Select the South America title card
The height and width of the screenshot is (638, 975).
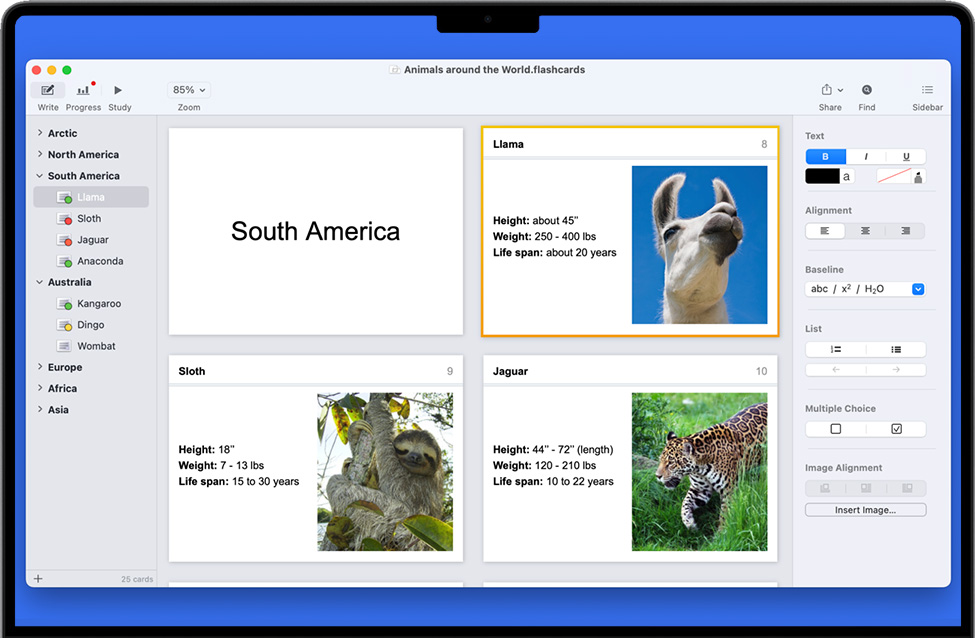(316, 231)
